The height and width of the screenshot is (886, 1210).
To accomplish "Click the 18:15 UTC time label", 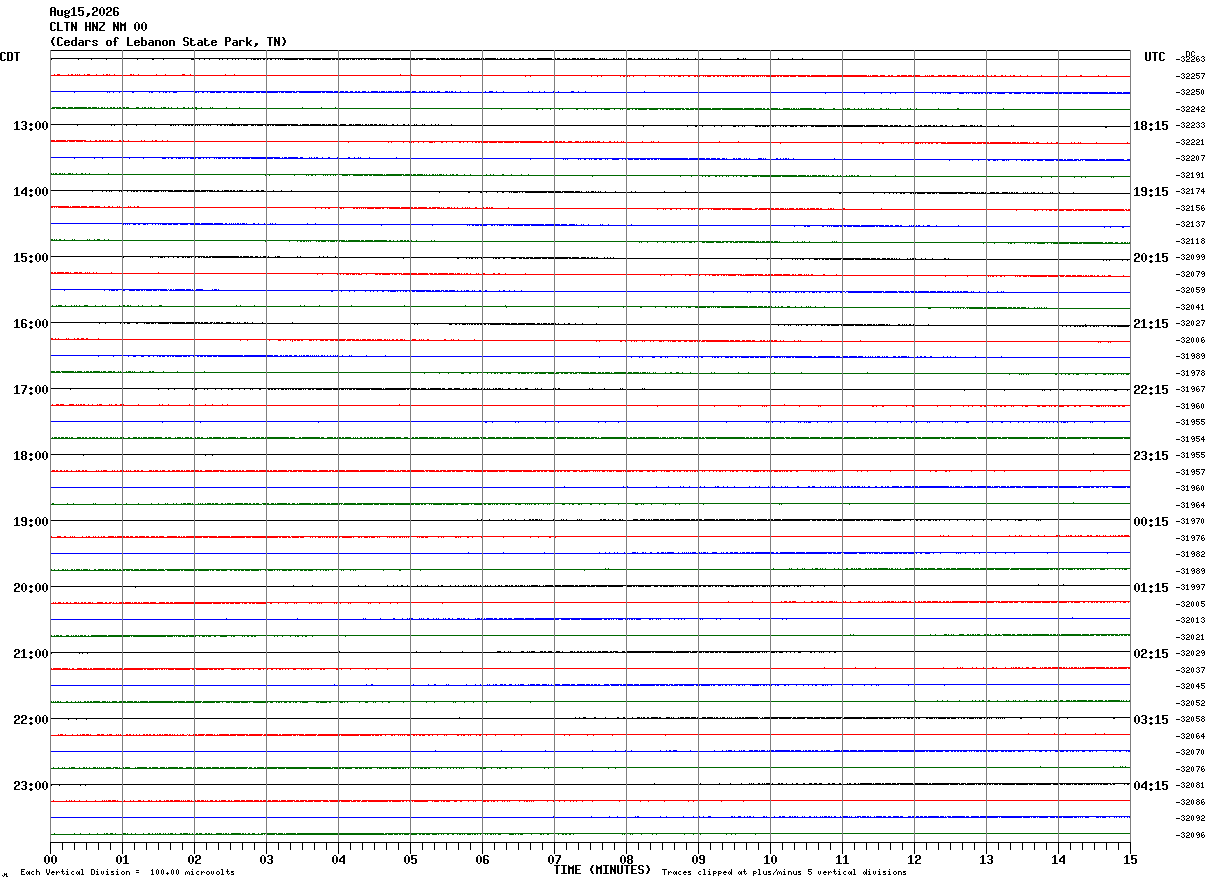I will point(1151,126).
